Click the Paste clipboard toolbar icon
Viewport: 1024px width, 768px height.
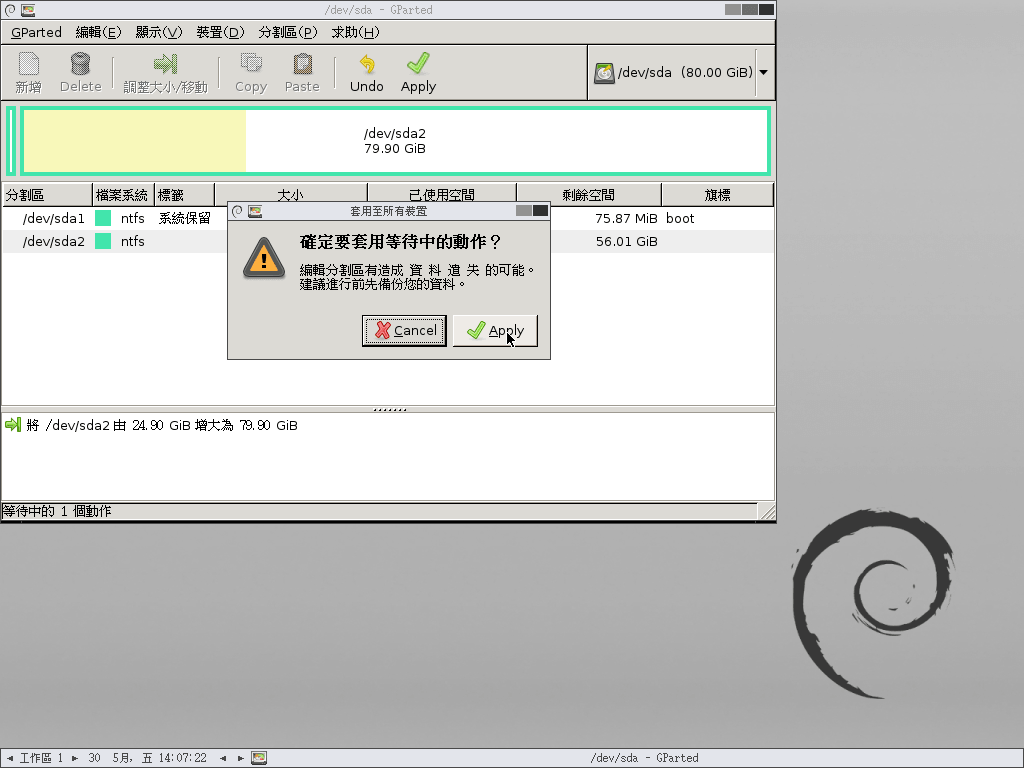(301, 65)
